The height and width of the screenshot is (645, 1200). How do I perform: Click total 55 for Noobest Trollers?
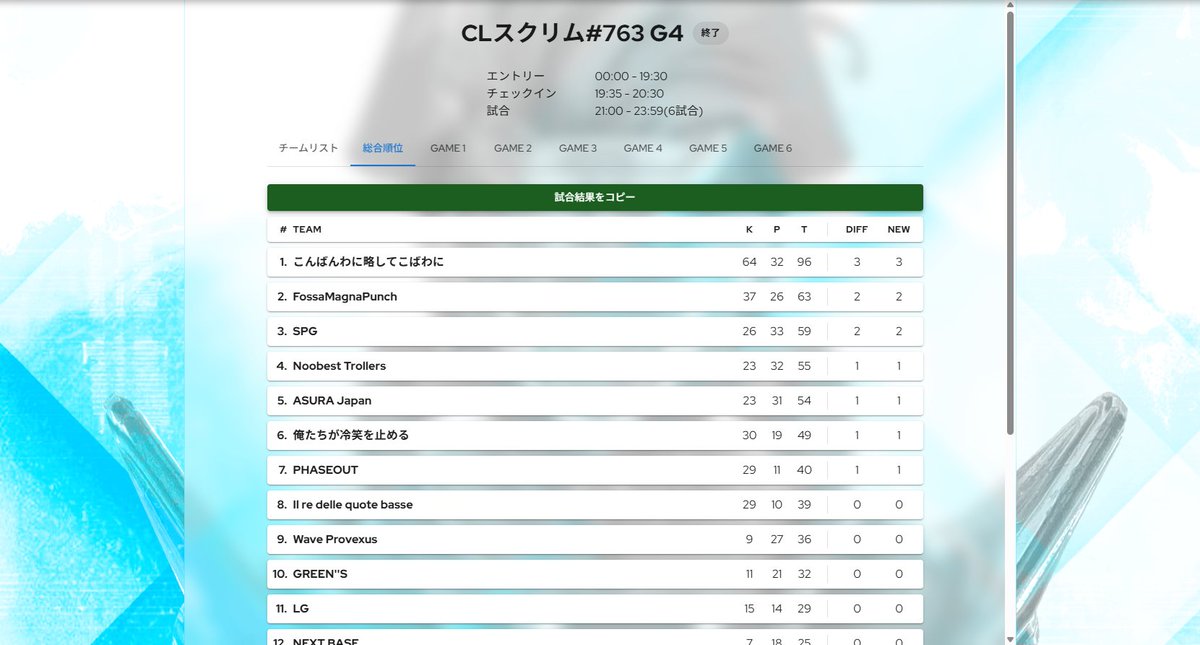[x=804, y=366]
